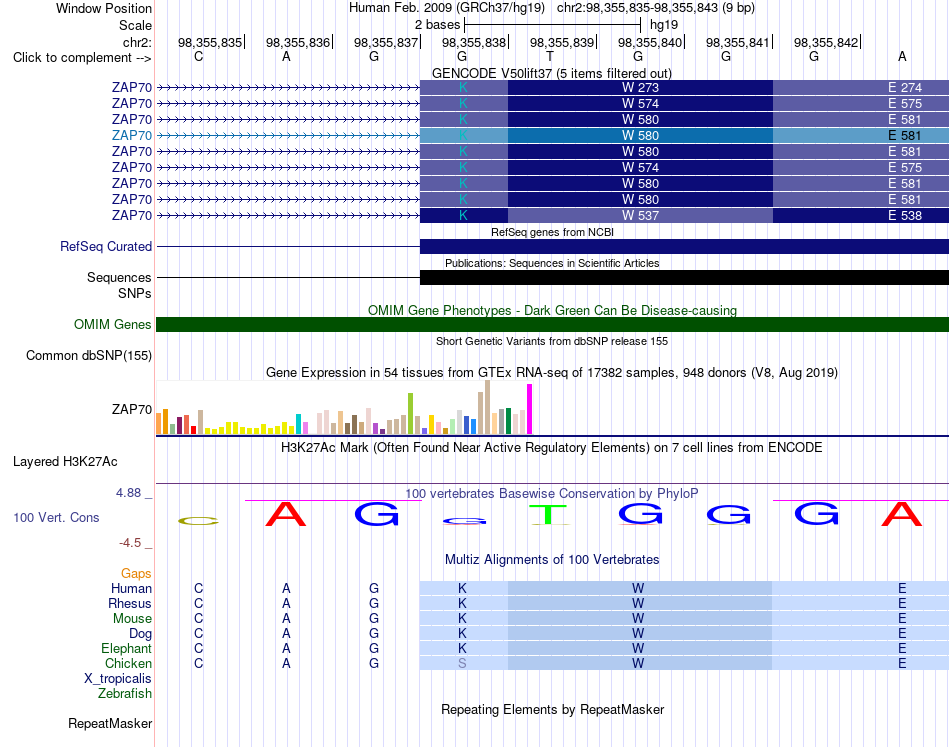Click the magenta bar in GTEx expression chart
950x747 pixels.
pyautogui.click(x=530, y=409)
